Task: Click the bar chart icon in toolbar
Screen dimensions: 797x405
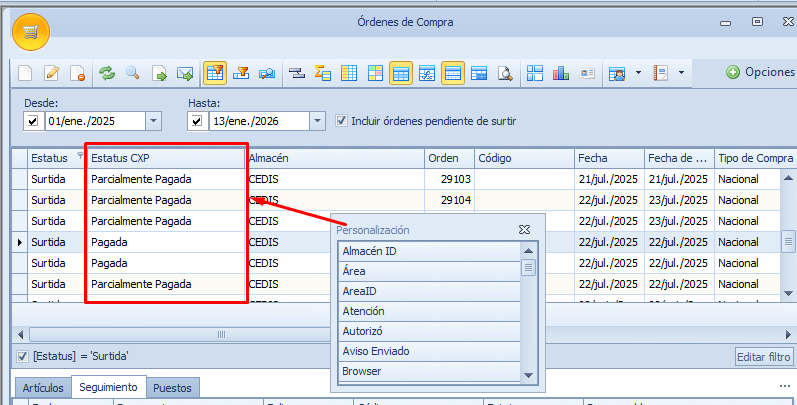Action: pos(561,73)
